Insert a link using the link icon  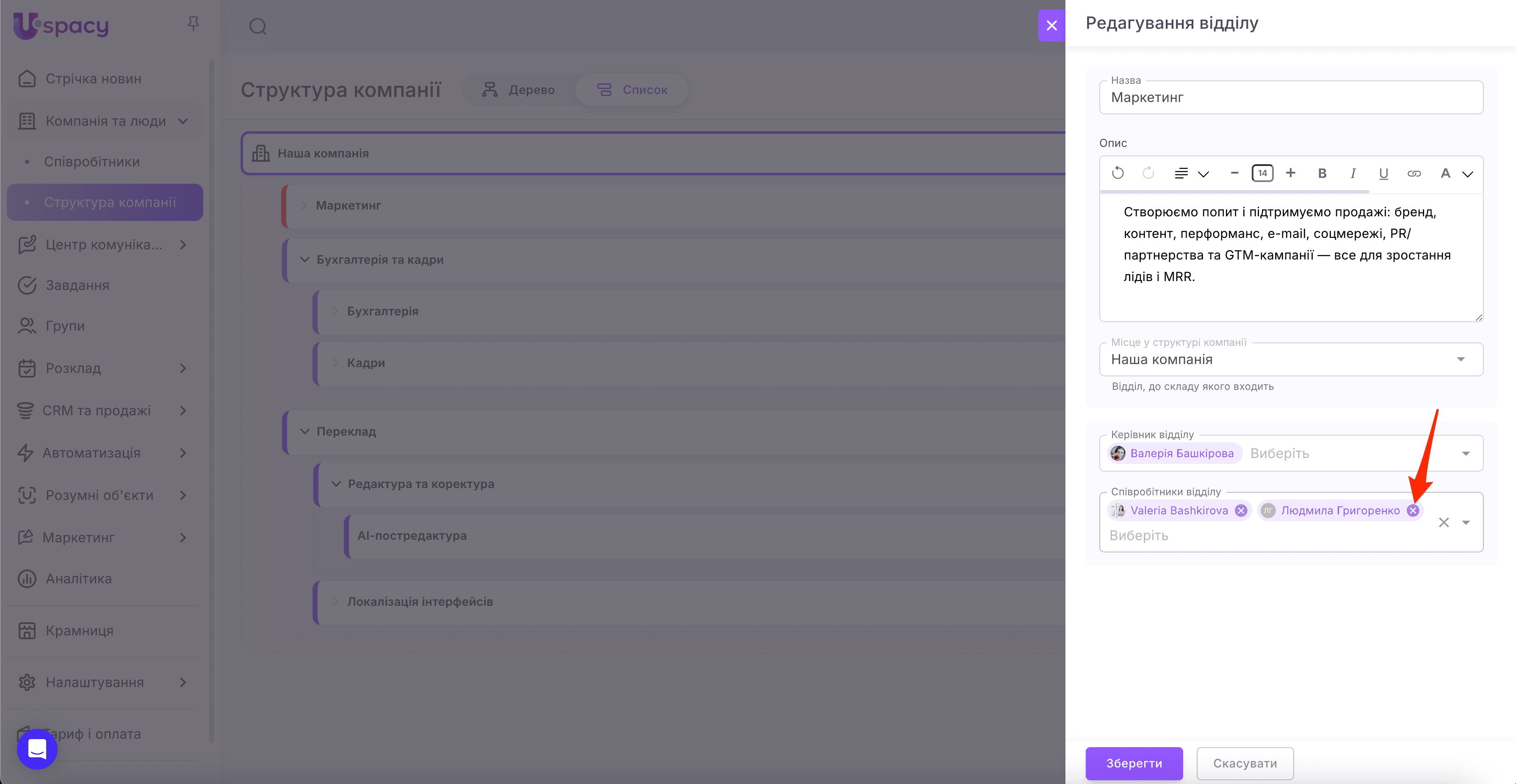pyautogui.click(x=1414, y=173)
